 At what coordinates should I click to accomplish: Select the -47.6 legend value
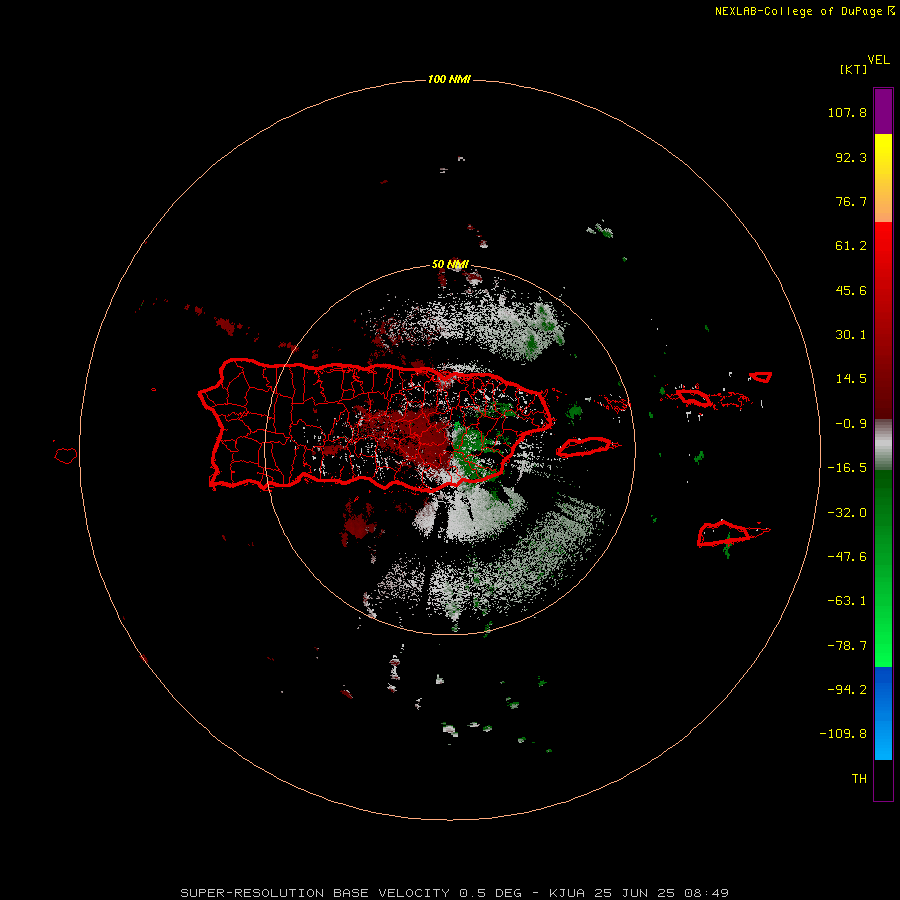click(x=847, y=557)
